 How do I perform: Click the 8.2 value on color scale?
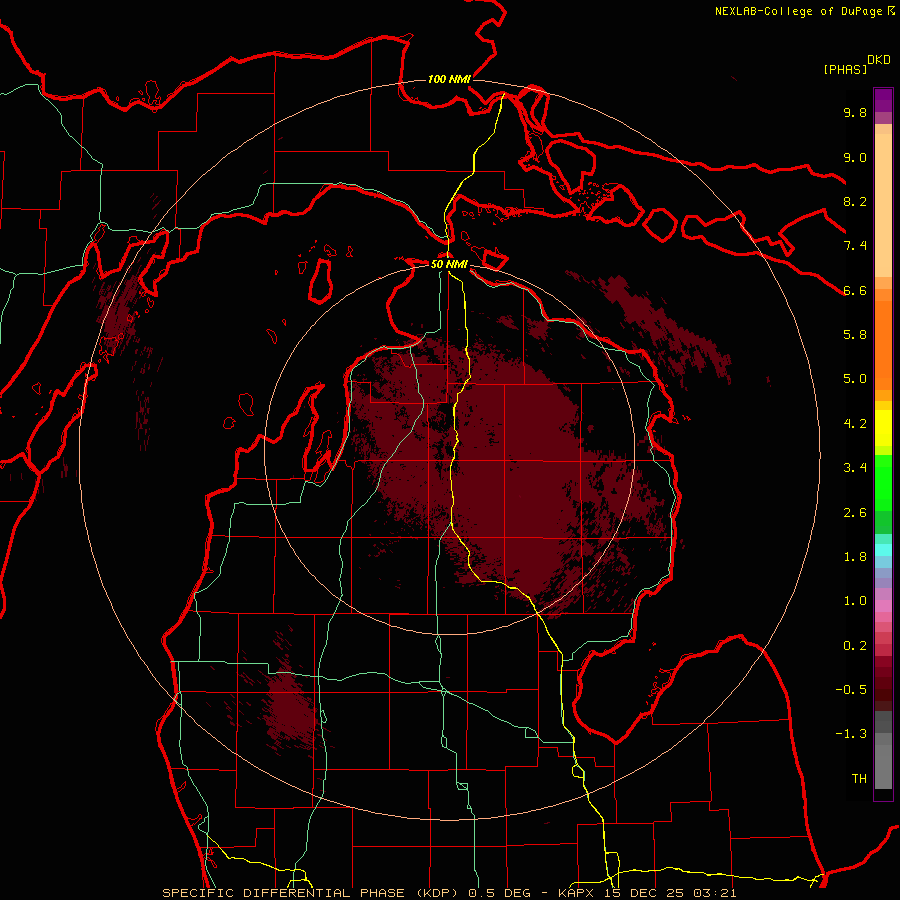(x=855, y=201)
